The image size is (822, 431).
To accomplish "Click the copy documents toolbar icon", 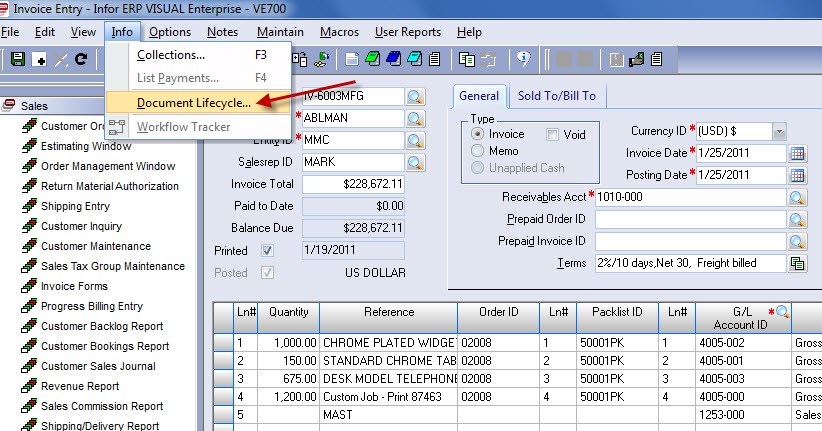I will pos(466,59).
